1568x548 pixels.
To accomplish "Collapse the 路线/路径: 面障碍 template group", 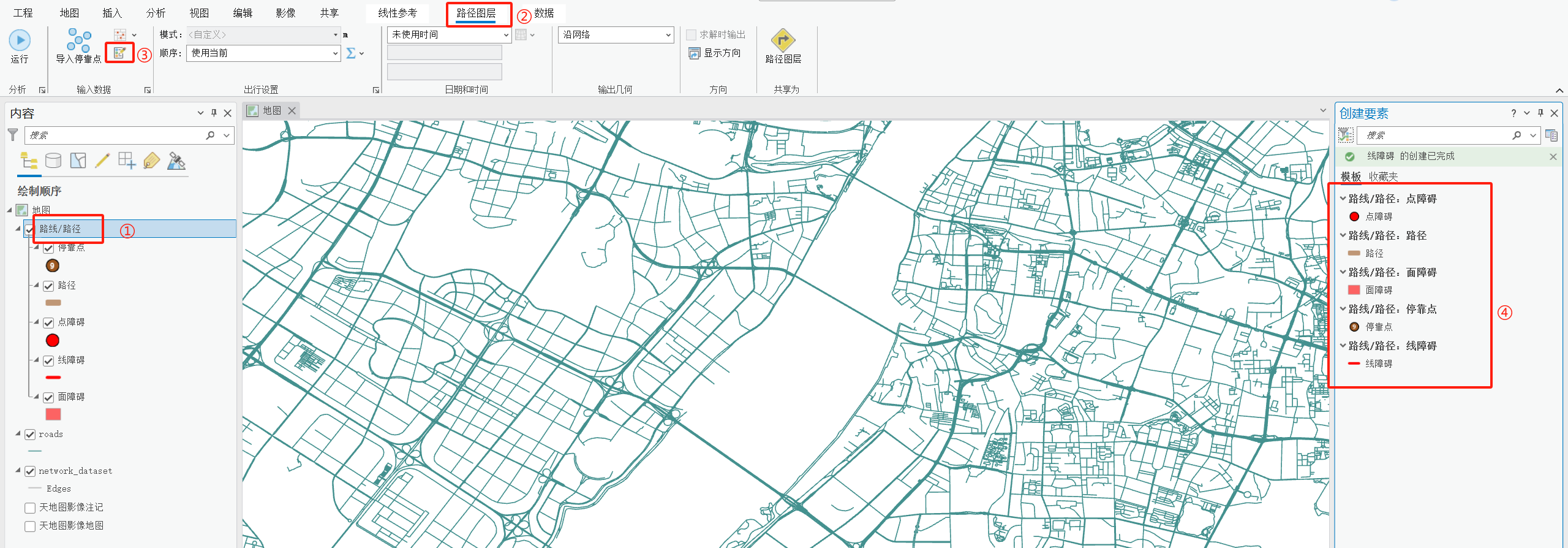I will (1343, 272).
